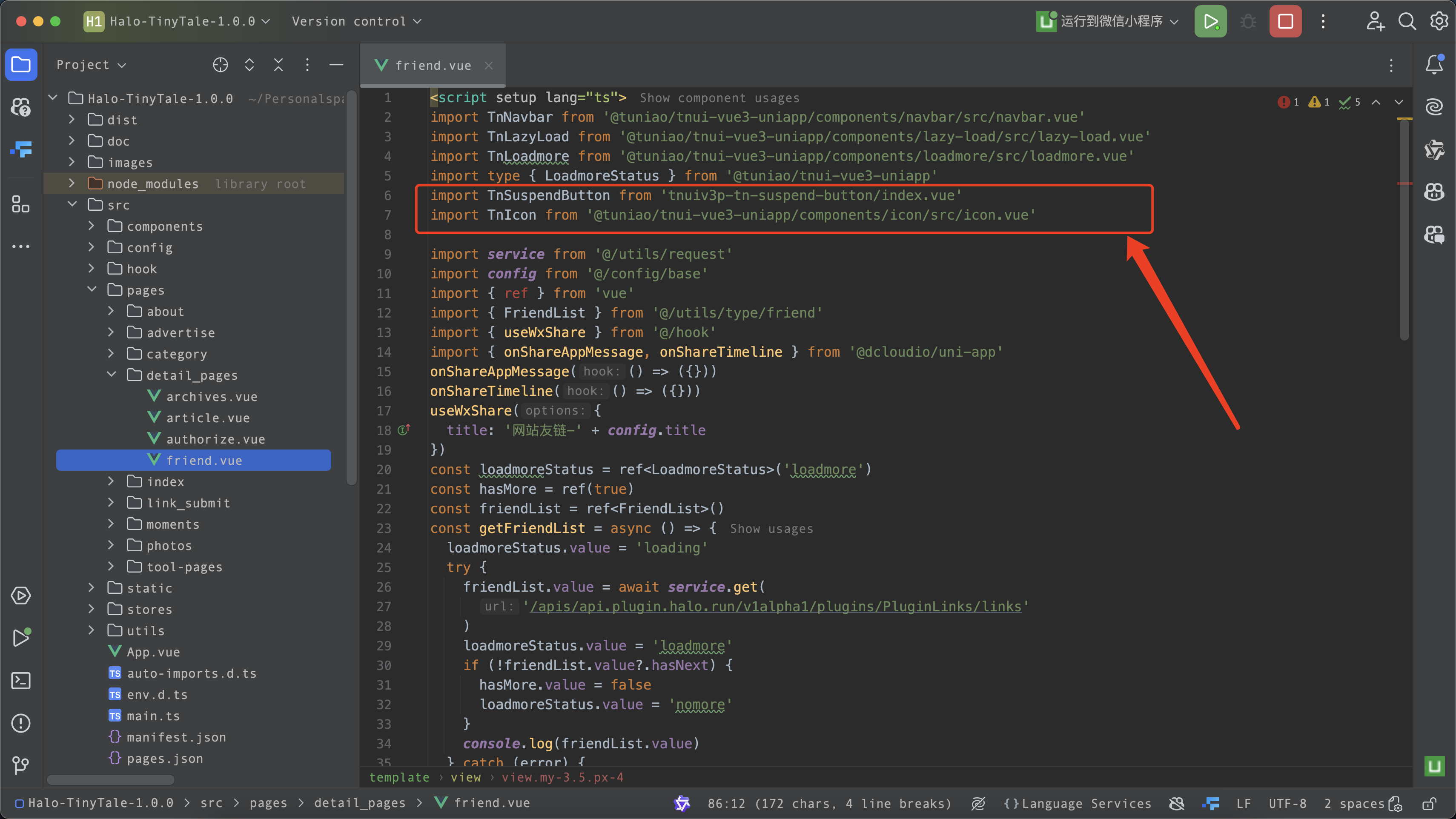Click the green Run button

pyautogui.click(x=1210, y=21)
